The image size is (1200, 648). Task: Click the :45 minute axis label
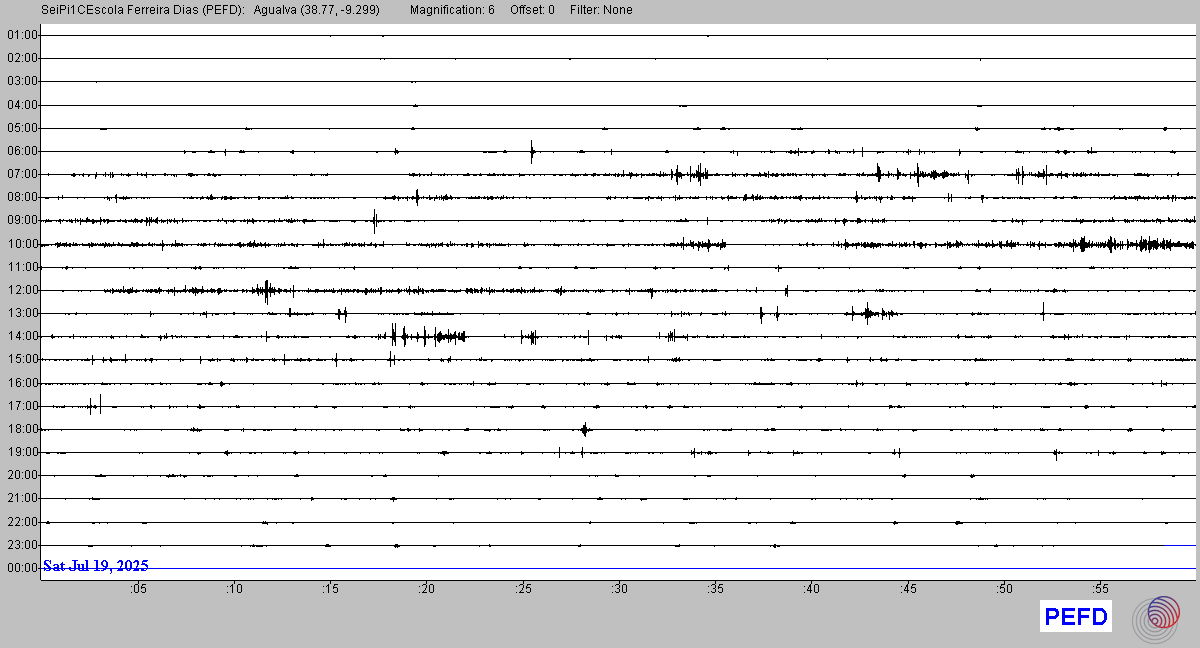[x=908, y=589]
